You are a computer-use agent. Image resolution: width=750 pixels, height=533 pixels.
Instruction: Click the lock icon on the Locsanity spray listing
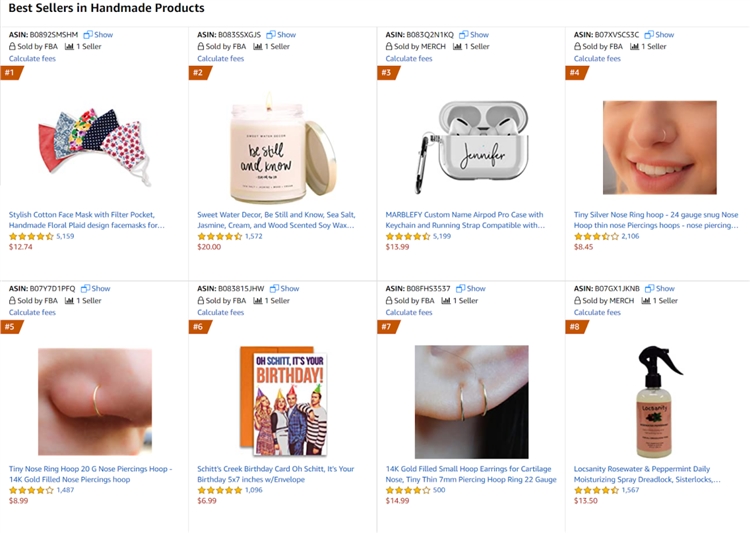tap(577, 300)
